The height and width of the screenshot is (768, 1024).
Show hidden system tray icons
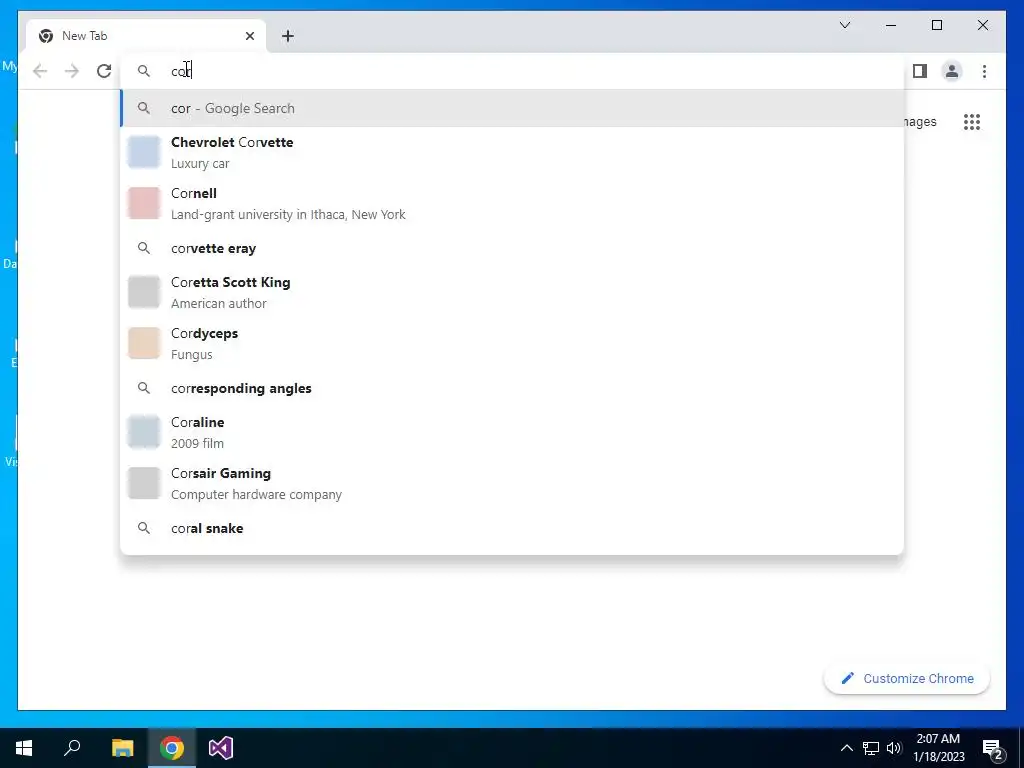(x=846, y=748)
